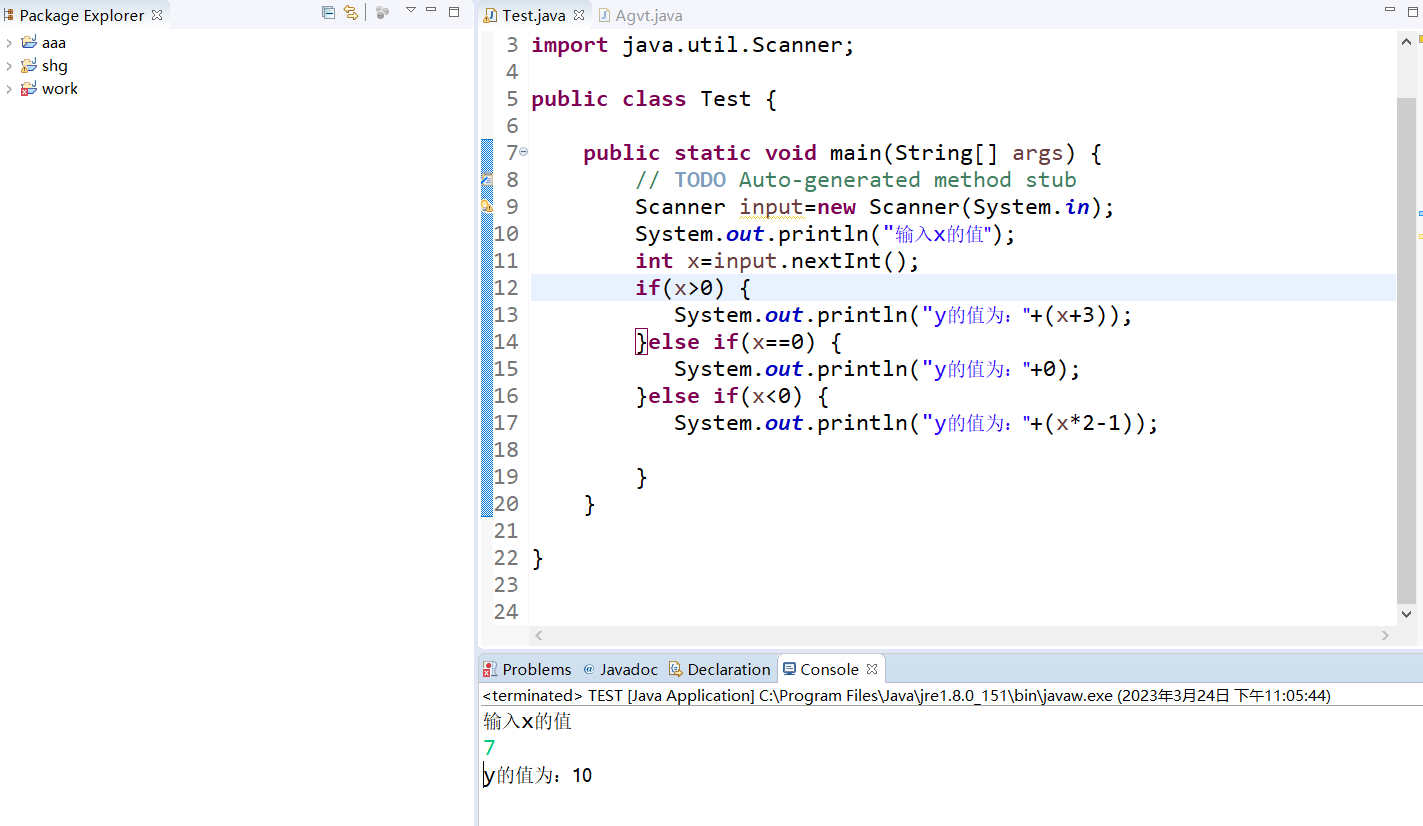Image resolution: width=1423 pixels, height=826 pixels.
Task: Open the Problems tab
Action: 527,669
